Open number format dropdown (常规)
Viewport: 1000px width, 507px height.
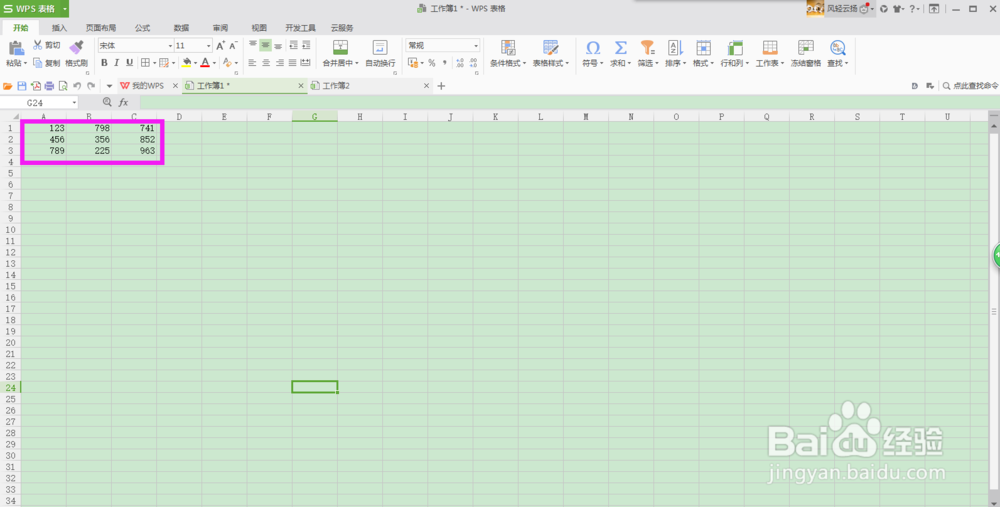tap(476, 45)
